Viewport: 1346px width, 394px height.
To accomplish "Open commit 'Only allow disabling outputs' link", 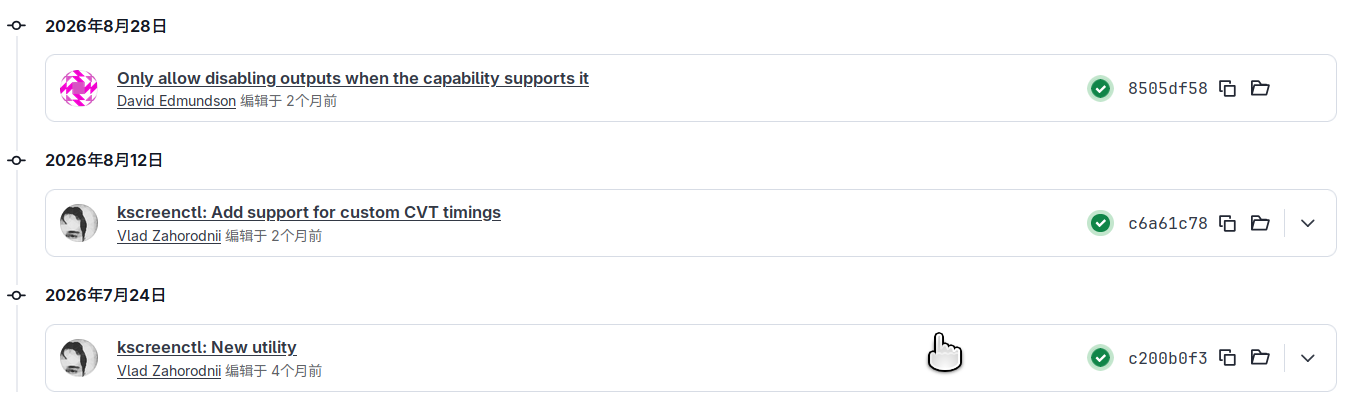I will [353, 78].
